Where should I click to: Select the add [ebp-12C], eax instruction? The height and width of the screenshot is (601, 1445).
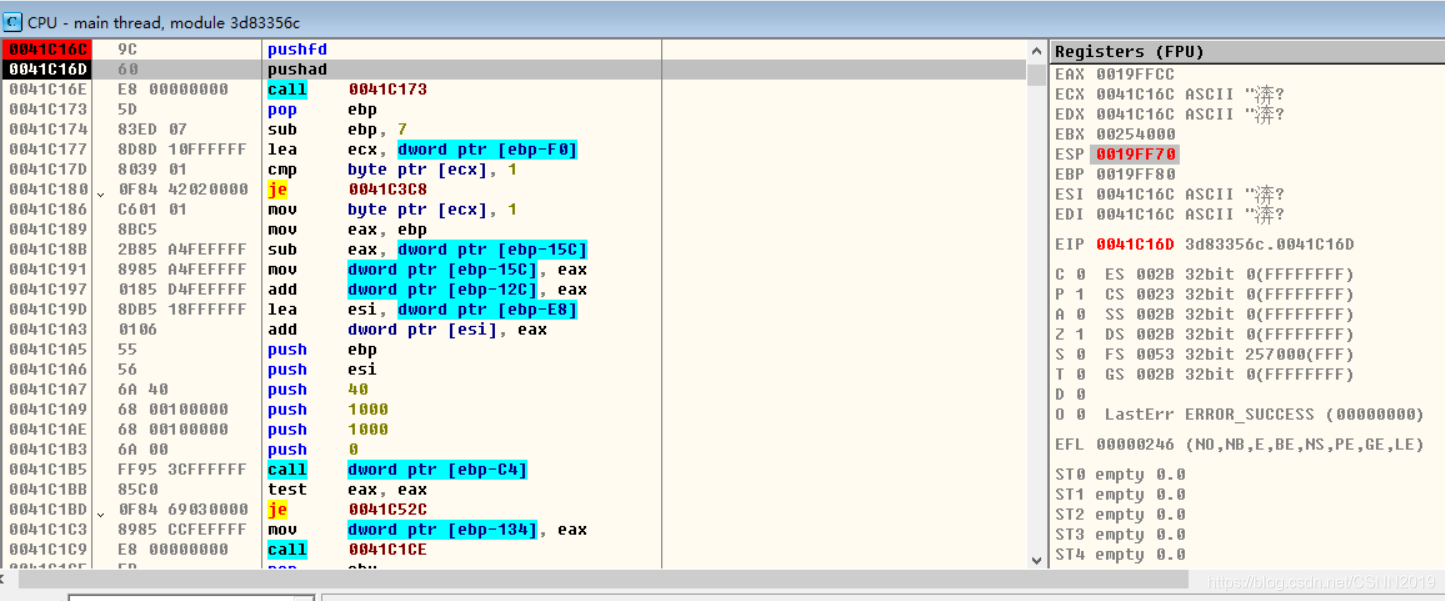[x=427, y=289]
